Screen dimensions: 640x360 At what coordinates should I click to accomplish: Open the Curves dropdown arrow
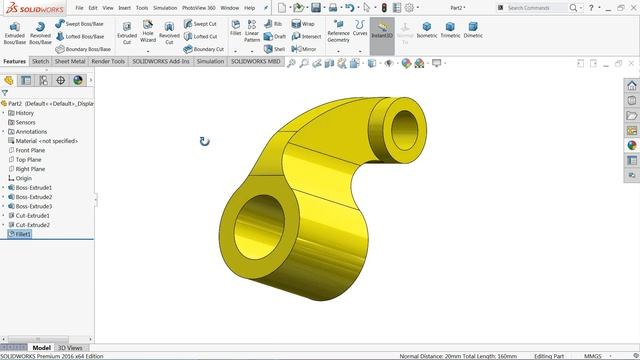(360, 51)
